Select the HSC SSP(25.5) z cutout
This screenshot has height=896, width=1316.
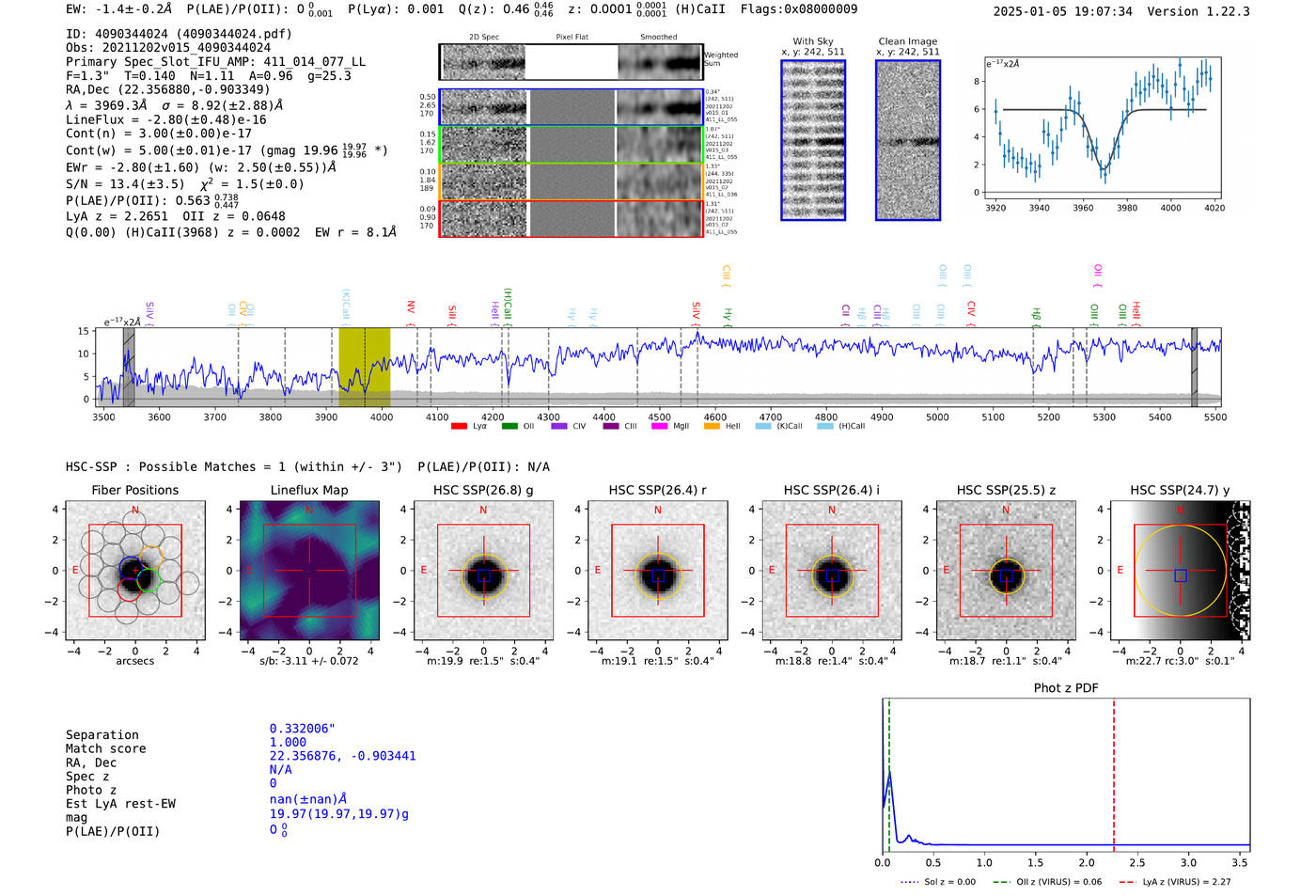point(1006,571)
